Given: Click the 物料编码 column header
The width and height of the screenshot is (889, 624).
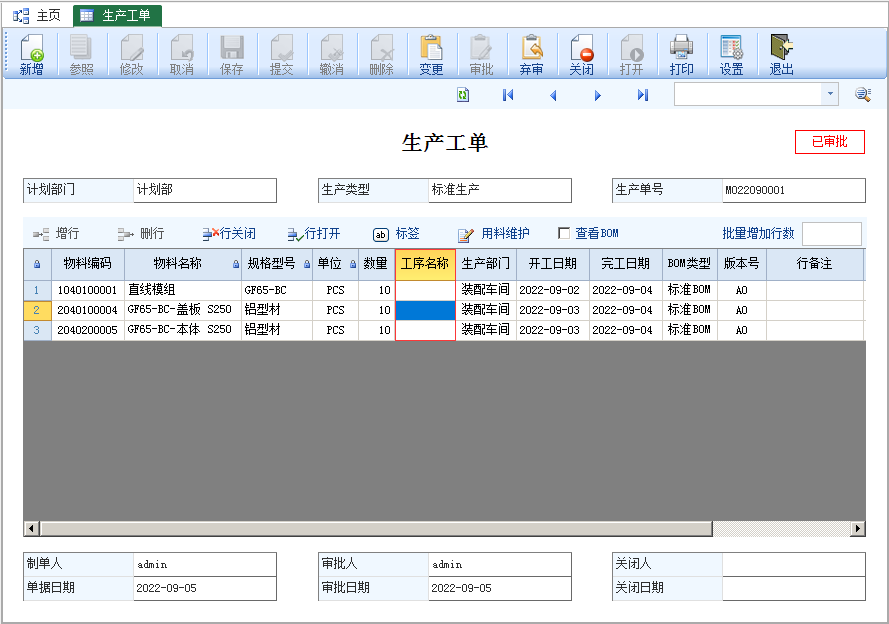Looking at the screenshot, I should tap(87, 264).
